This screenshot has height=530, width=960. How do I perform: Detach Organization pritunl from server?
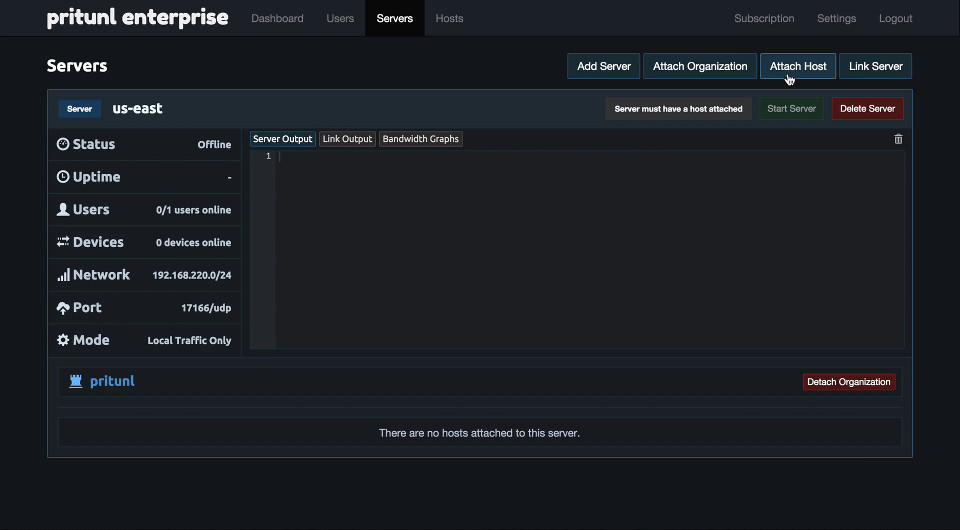[x=848, y=382]
